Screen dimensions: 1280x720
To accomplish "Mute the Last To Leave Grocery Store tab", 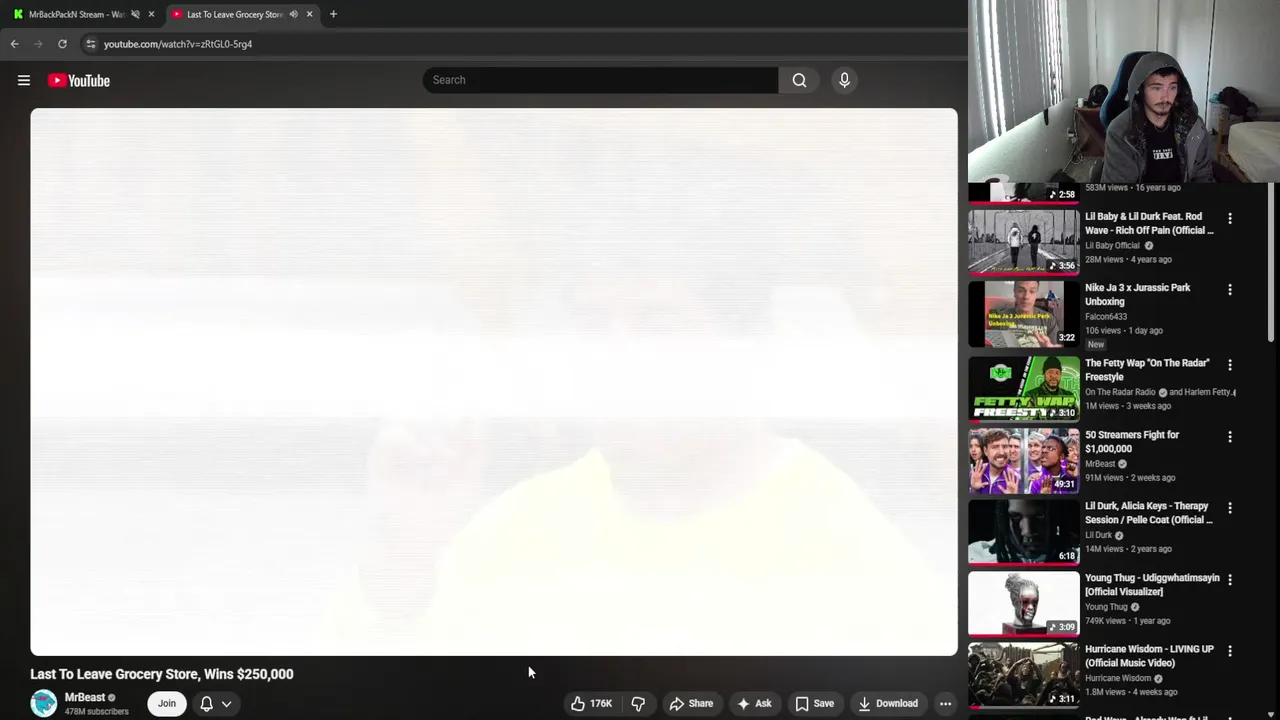I will [x=293, y=14].
